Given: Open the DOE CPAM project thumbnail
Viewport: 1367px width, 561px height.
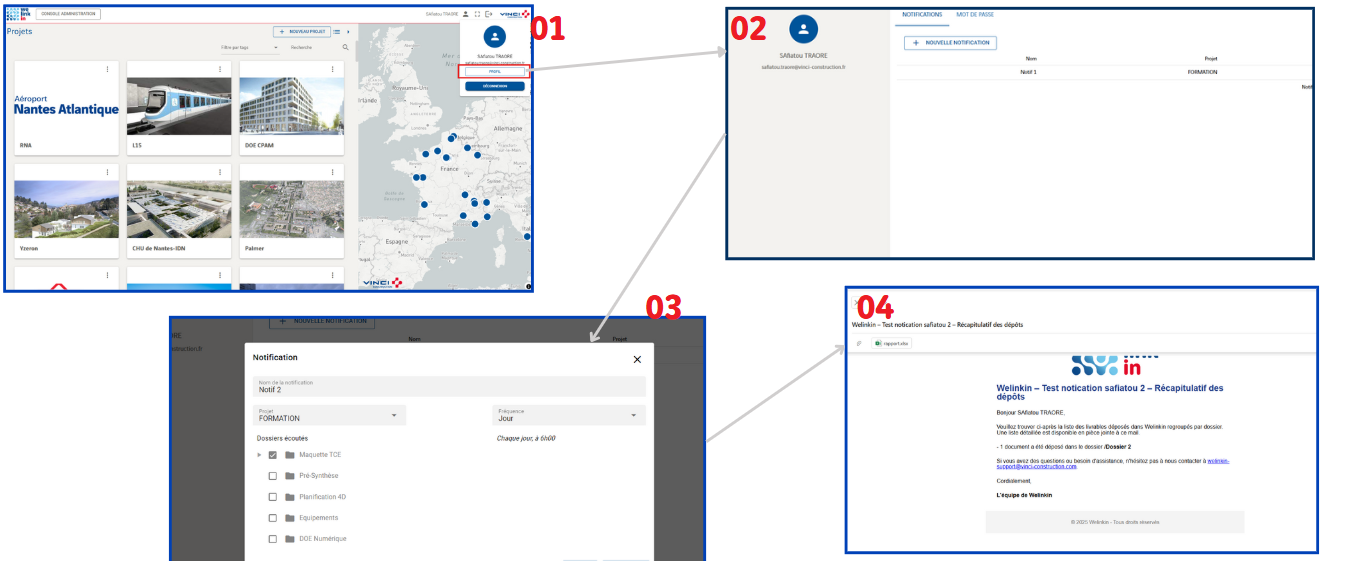Looking at the screenshot, I should (x=291, y=106).
